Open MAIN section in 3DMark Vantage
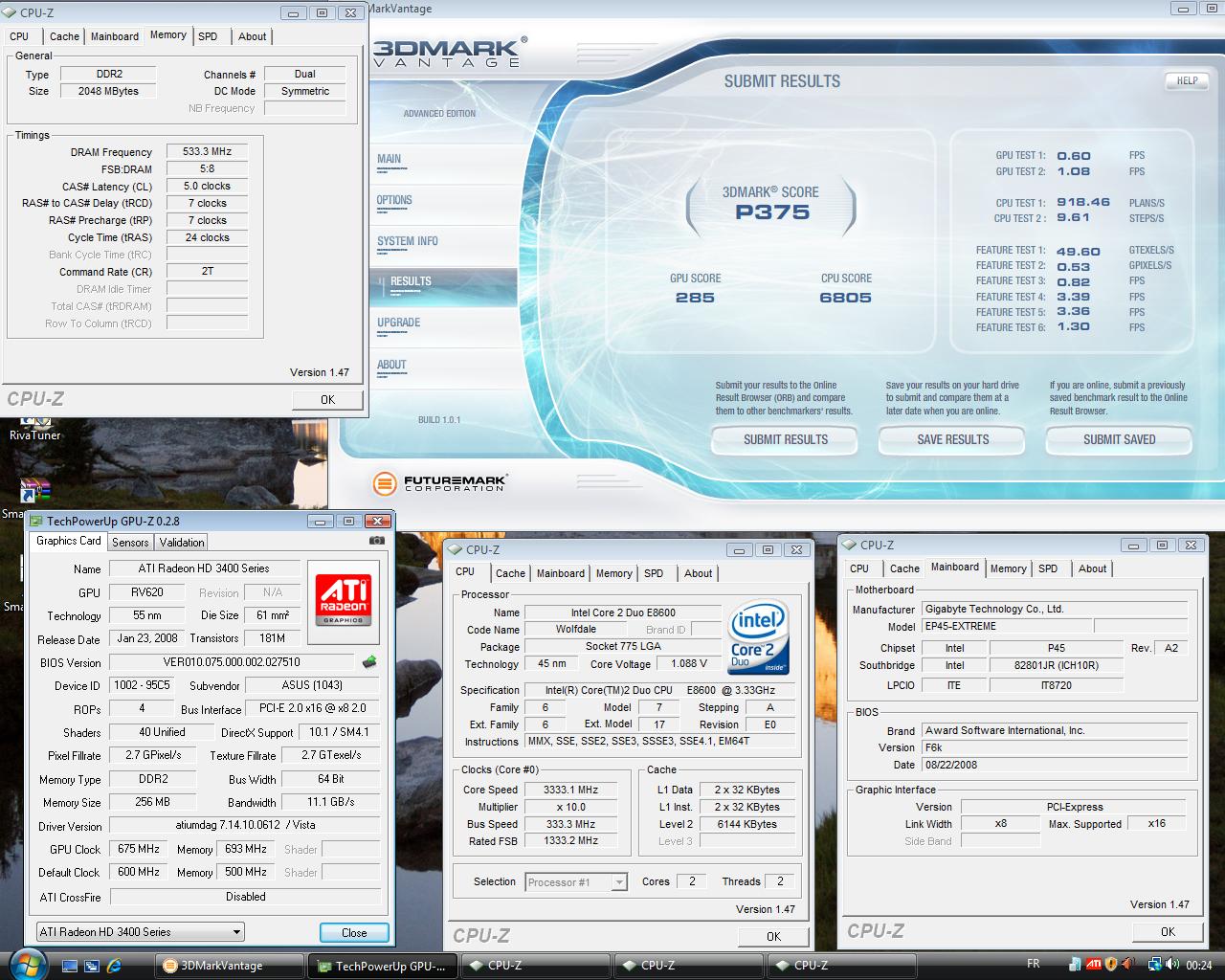1225x980 pixels. tap(389, 159)
